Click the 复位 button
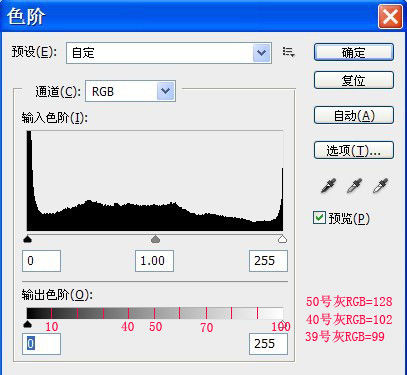407x375 pixels. 354,80
